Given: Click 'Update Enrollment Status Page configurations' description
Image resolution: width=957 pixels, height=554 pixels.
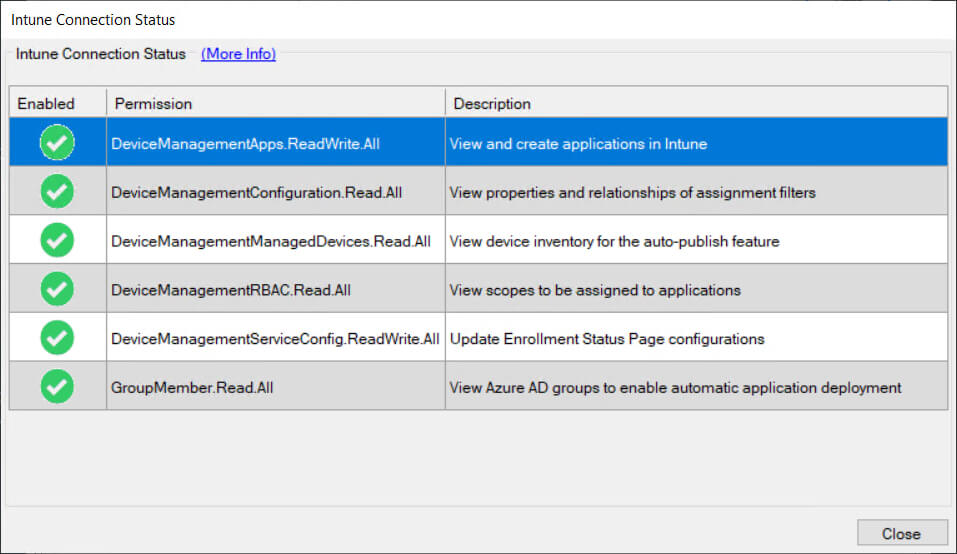Looking at the screenshot, I should pos(607,339).
